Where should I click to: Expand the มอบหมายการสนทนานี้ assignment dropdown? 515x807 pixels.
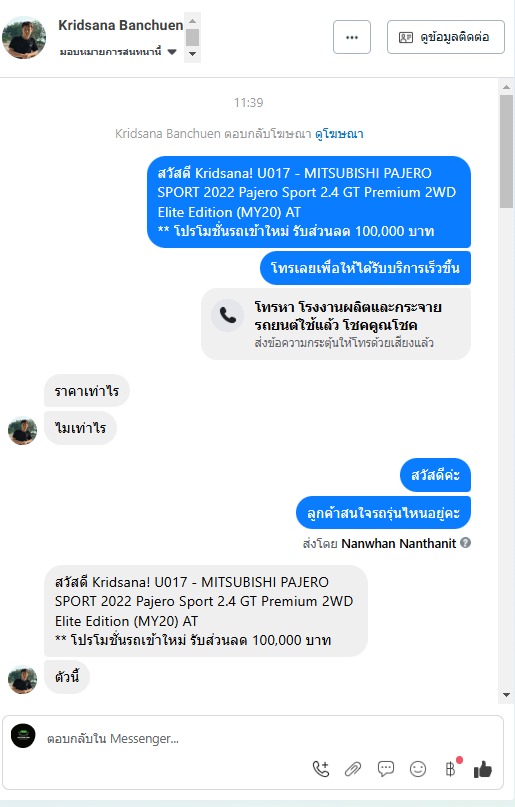[x=172, y=51]
